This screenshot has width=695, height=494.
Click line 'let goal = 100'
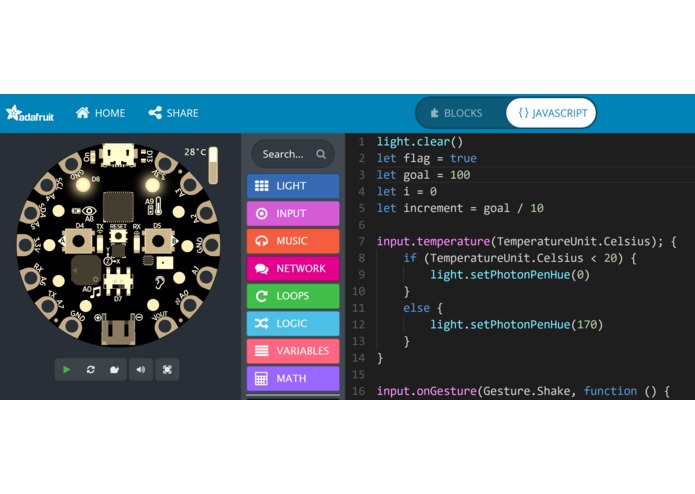click(423, 175)
